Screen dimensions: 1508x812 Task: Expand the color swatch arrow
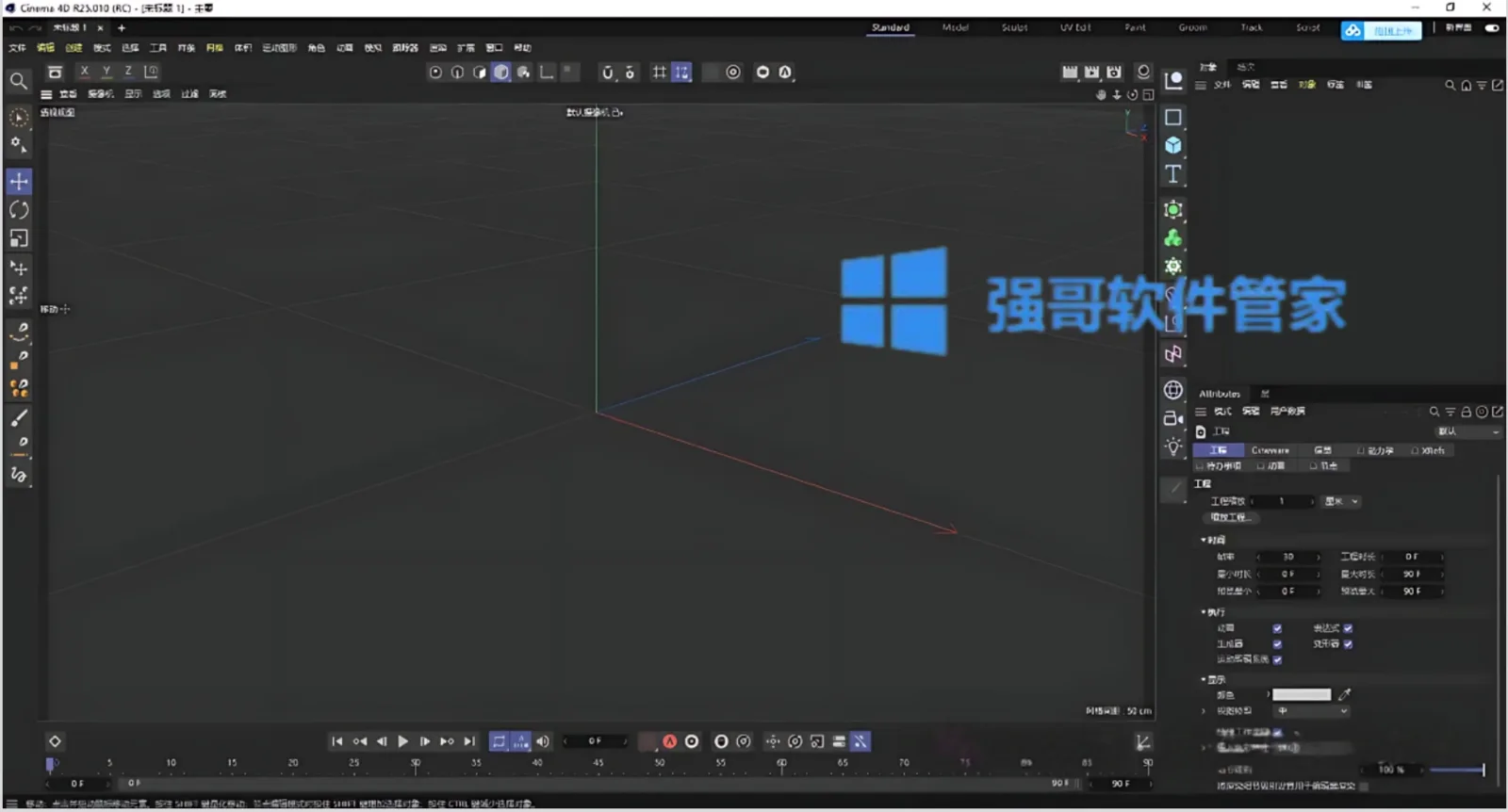1268,694
